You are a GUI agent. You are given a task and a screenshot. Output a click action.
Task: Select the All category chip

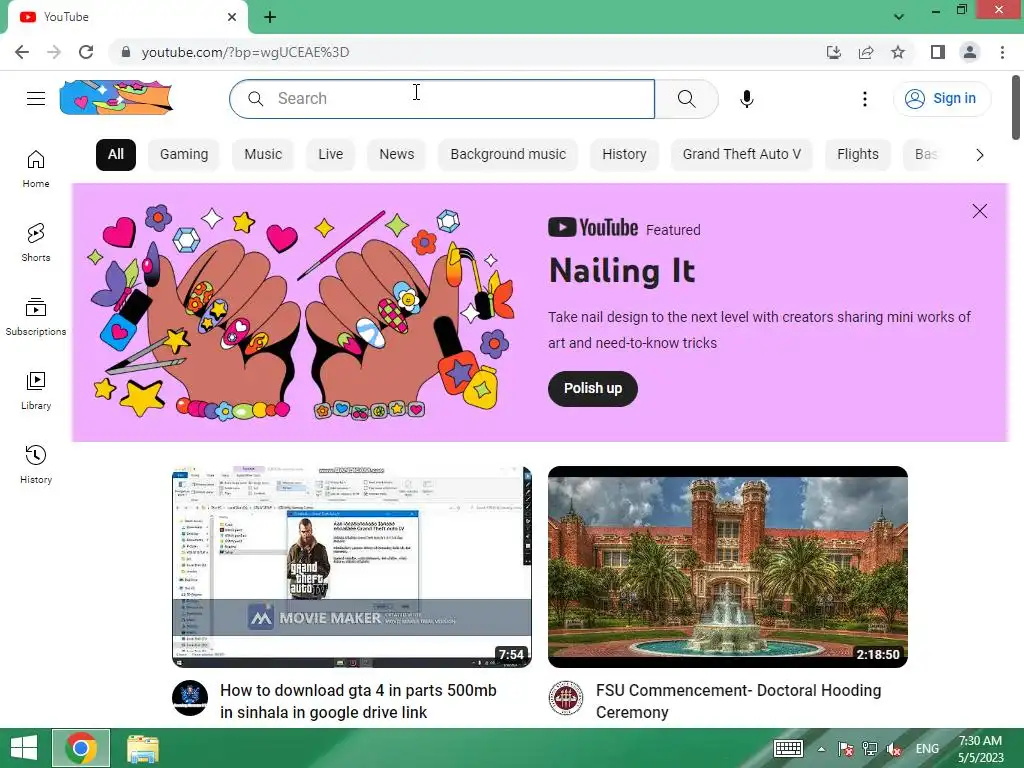pos(116,155)
